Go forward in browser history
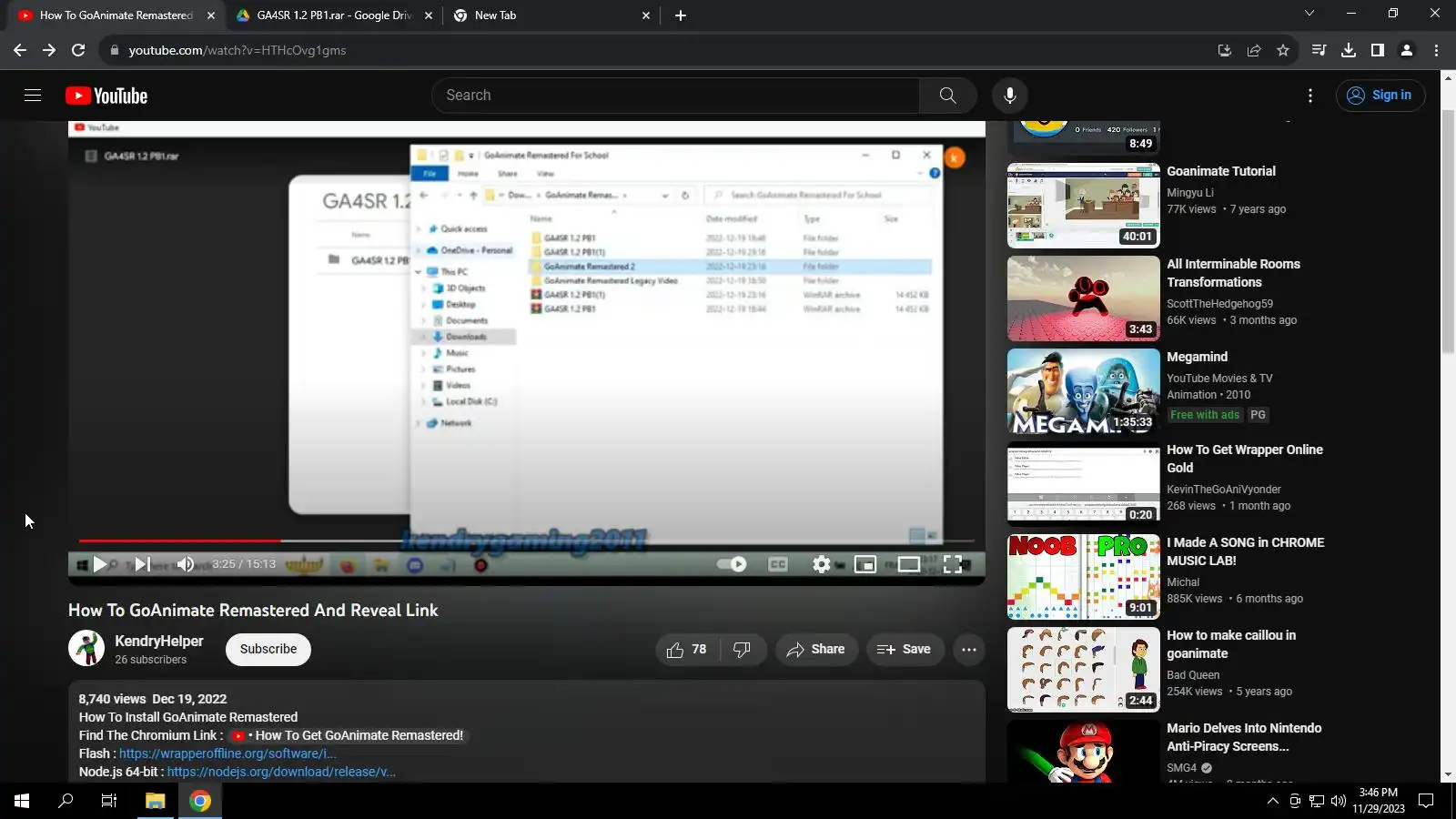The height and width of the screenshot is (819, 1456). pyautogui.click(x=49, y=50)
